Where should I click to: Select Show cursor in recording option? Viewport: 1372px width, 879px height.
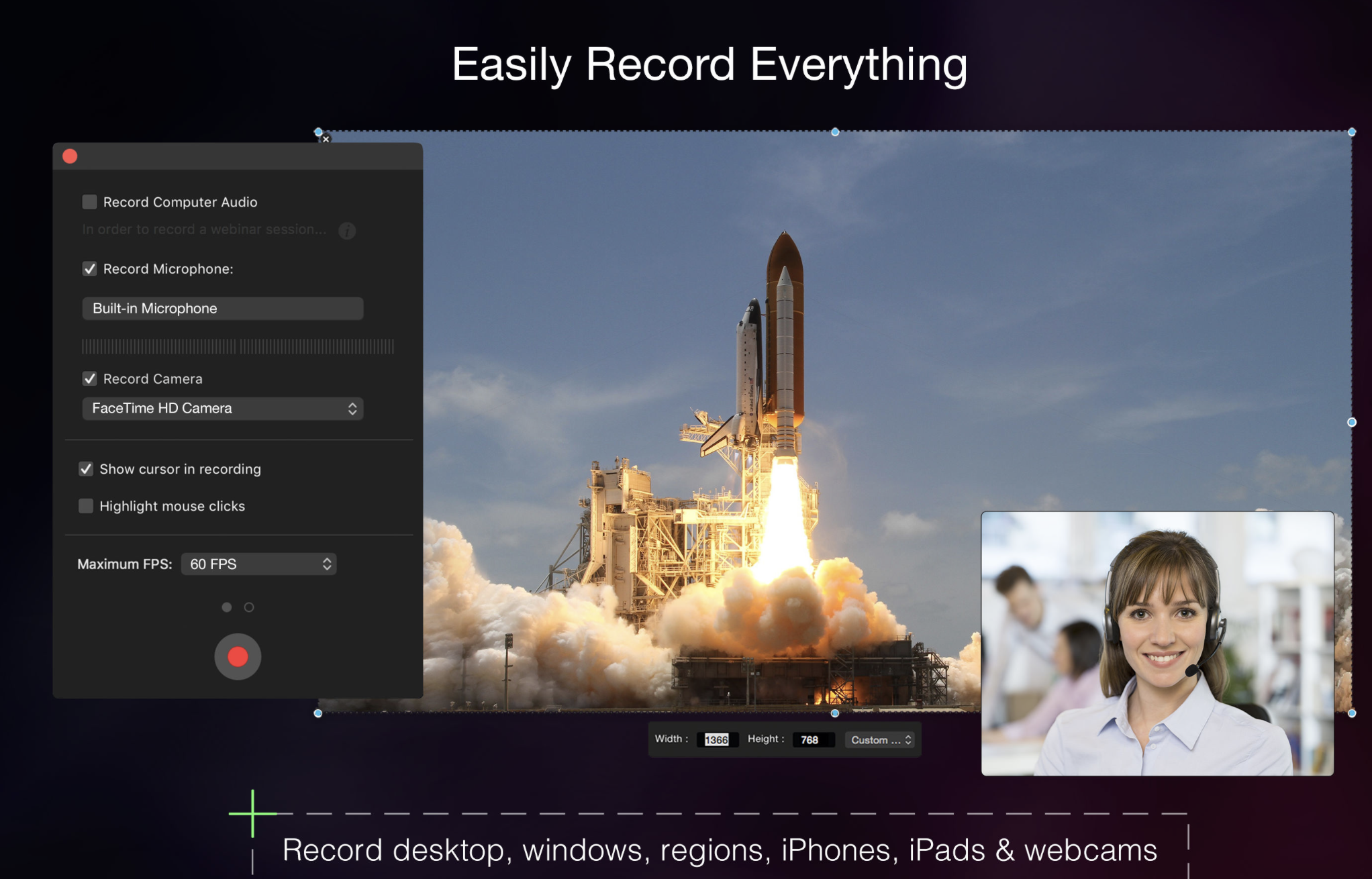[86, 468]
